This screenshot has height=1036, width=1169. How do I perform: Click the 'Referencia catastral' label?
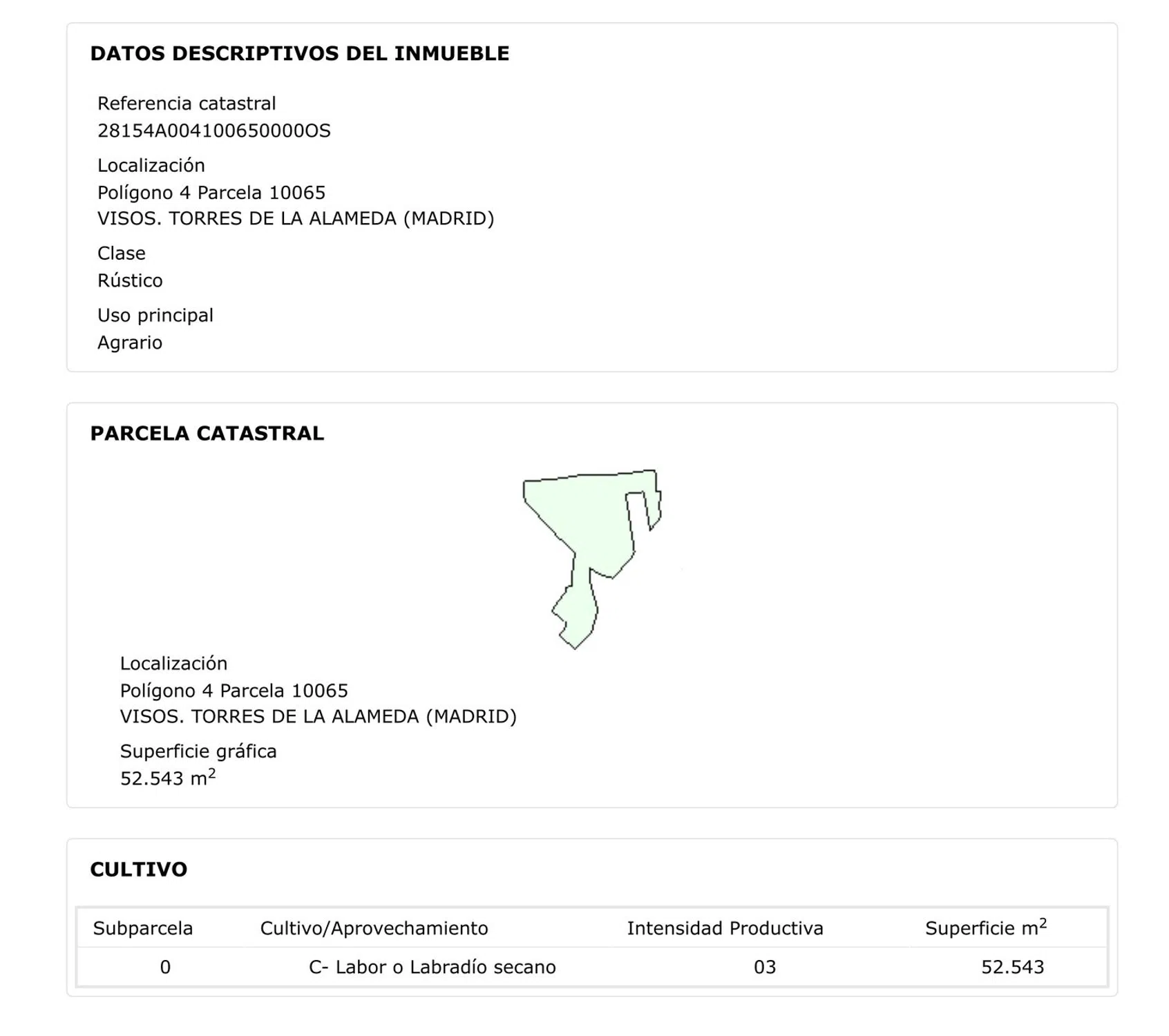tap(187, 104)
